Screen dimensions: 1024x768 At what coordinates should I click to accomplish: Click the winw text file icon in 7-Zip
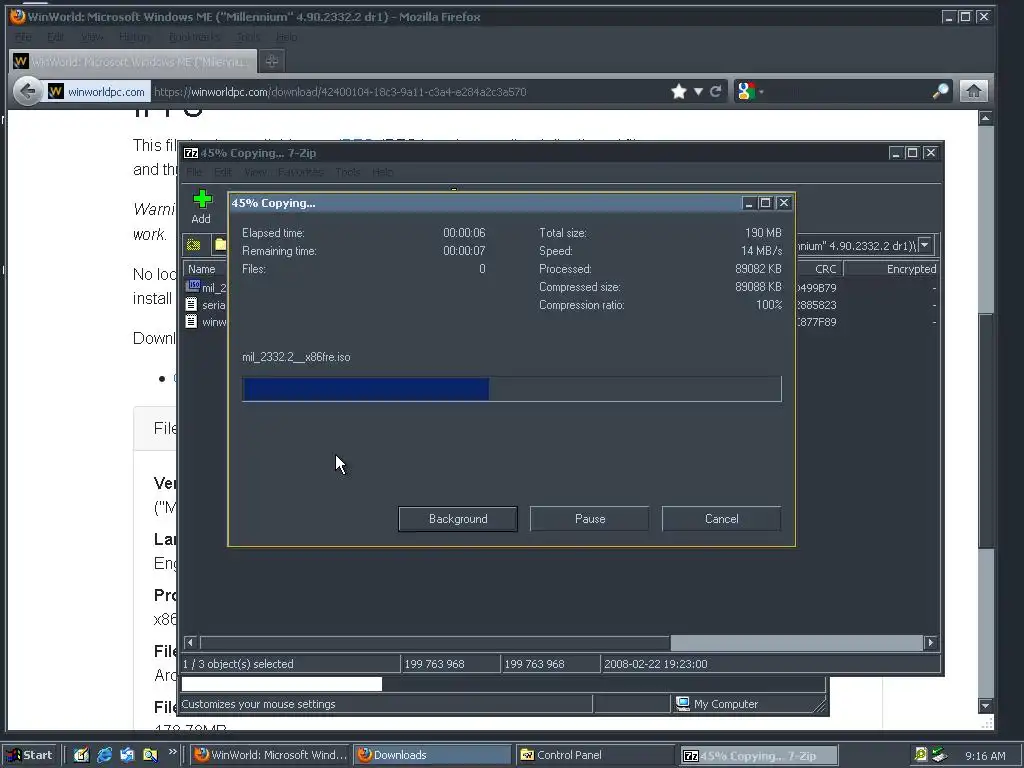click(191, 321)
